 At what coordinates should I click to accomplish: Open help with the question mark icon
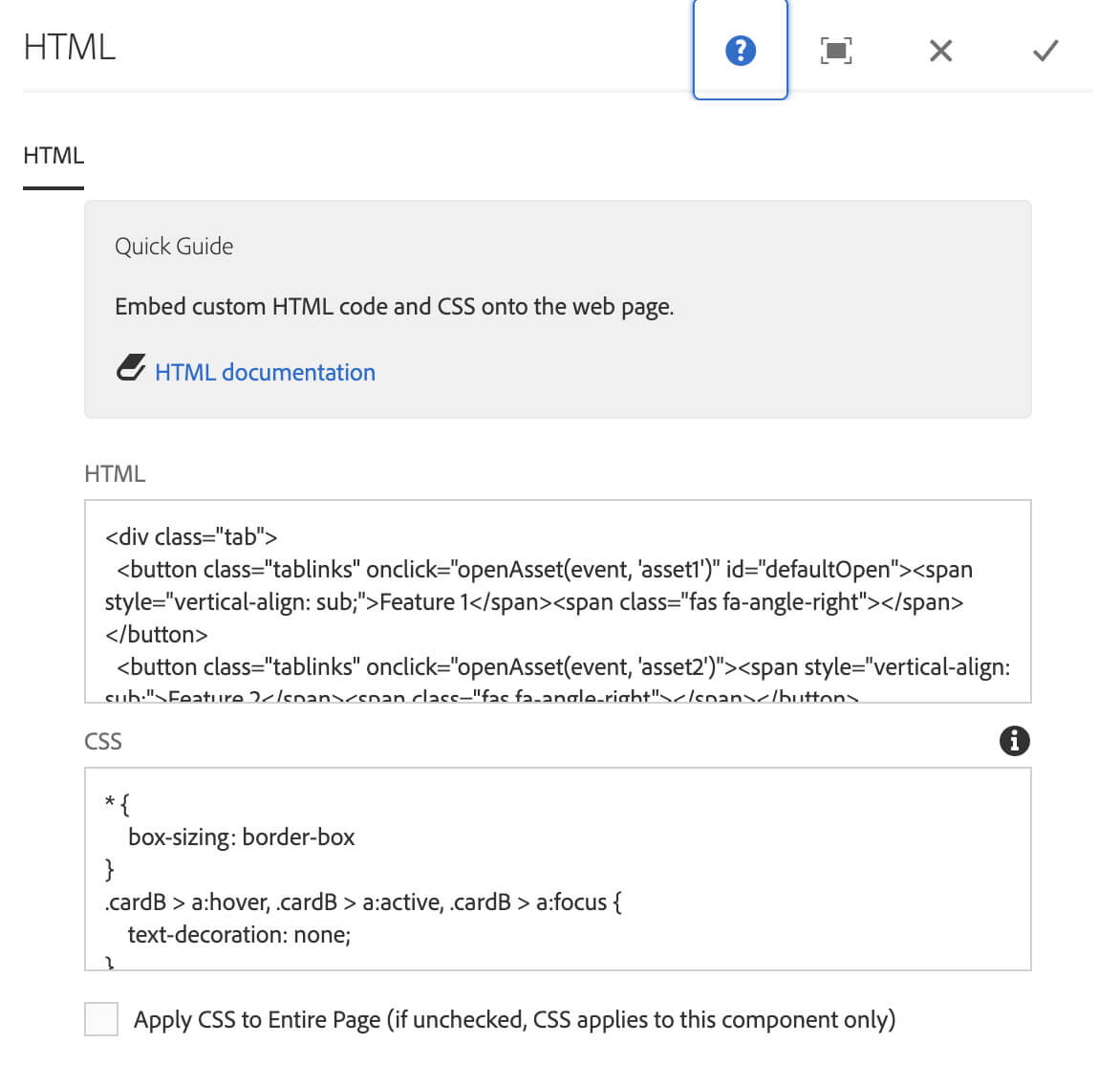pos(740,51)
